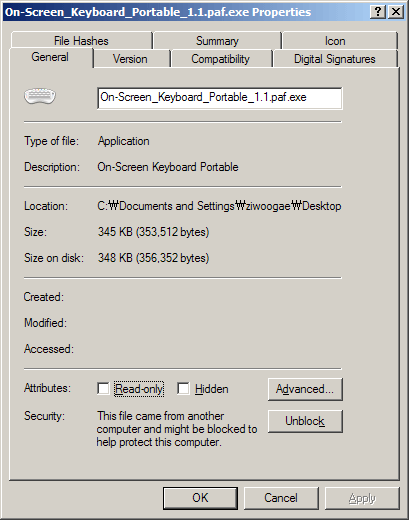Open the context help question-mark button
The height and width of the screenshot is (520, 409).
click(x=378, y=12)
